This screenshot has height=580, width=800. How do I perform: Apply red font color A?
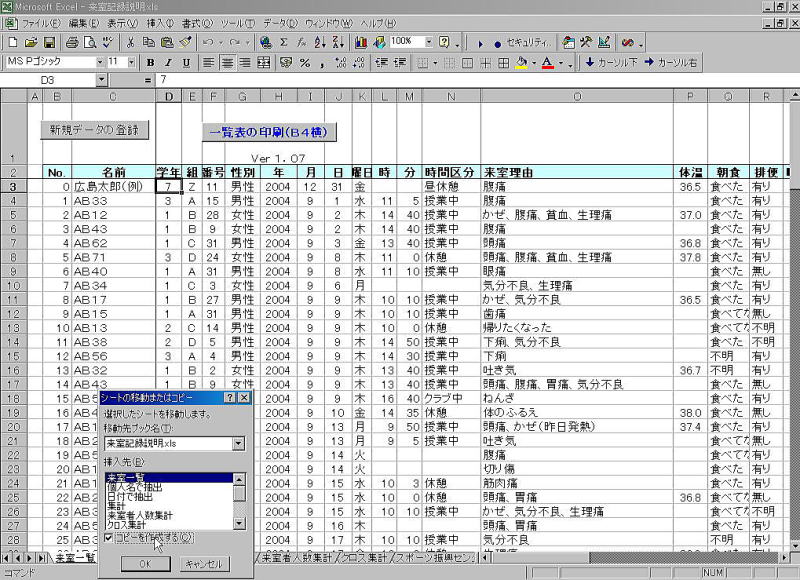(548, 63)
